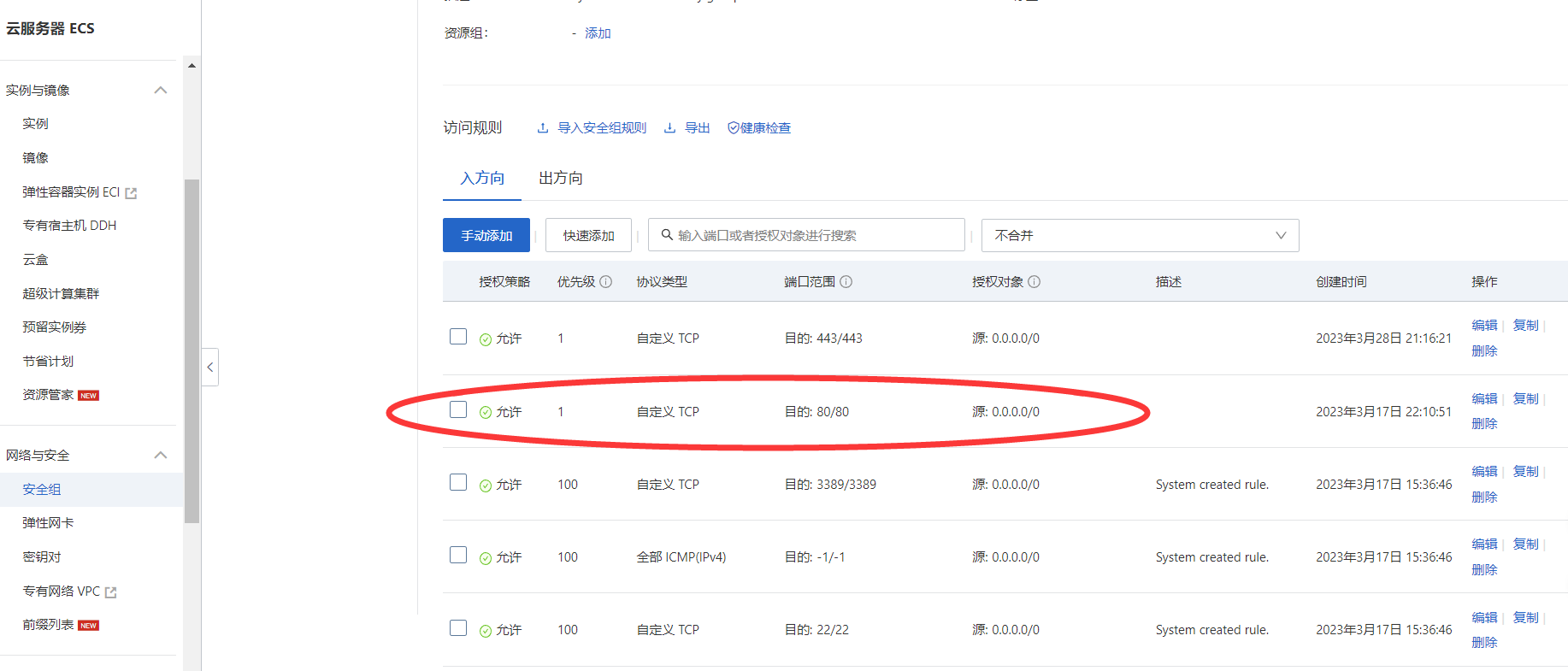This screenshot has height=671, width=1568.
Task: Open 安全组 in the sidebar
Action: (42, 489)
